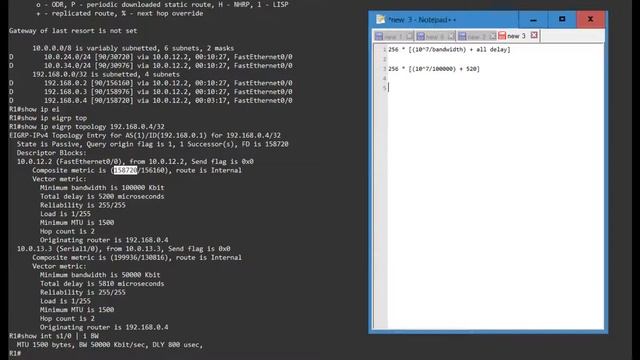Click 'R1#show ip eigrp top' command line
The image size is (640, 360).
[x=48, y=118]
